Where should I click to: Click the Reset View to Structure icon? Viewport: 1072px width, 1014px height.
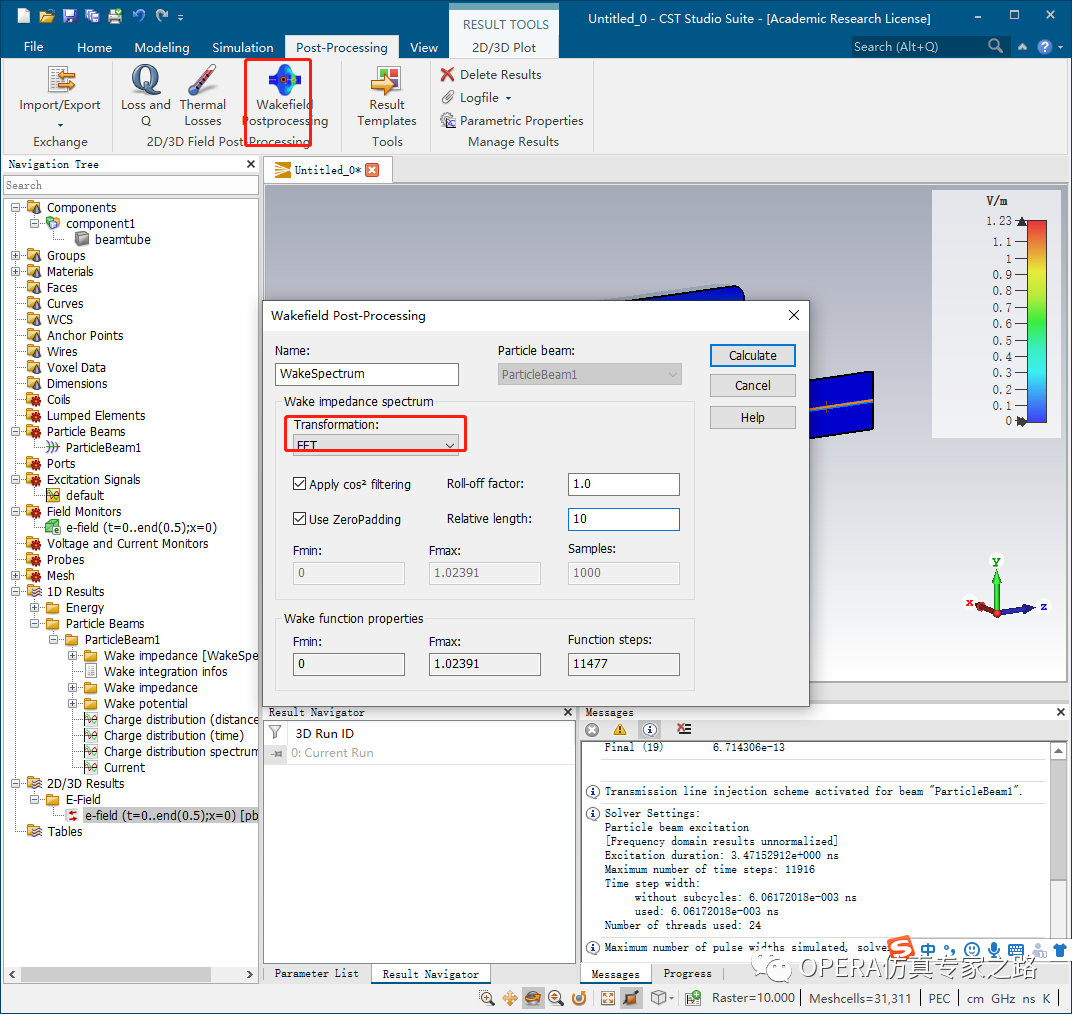pyautogui.click(x=608, y=998)
